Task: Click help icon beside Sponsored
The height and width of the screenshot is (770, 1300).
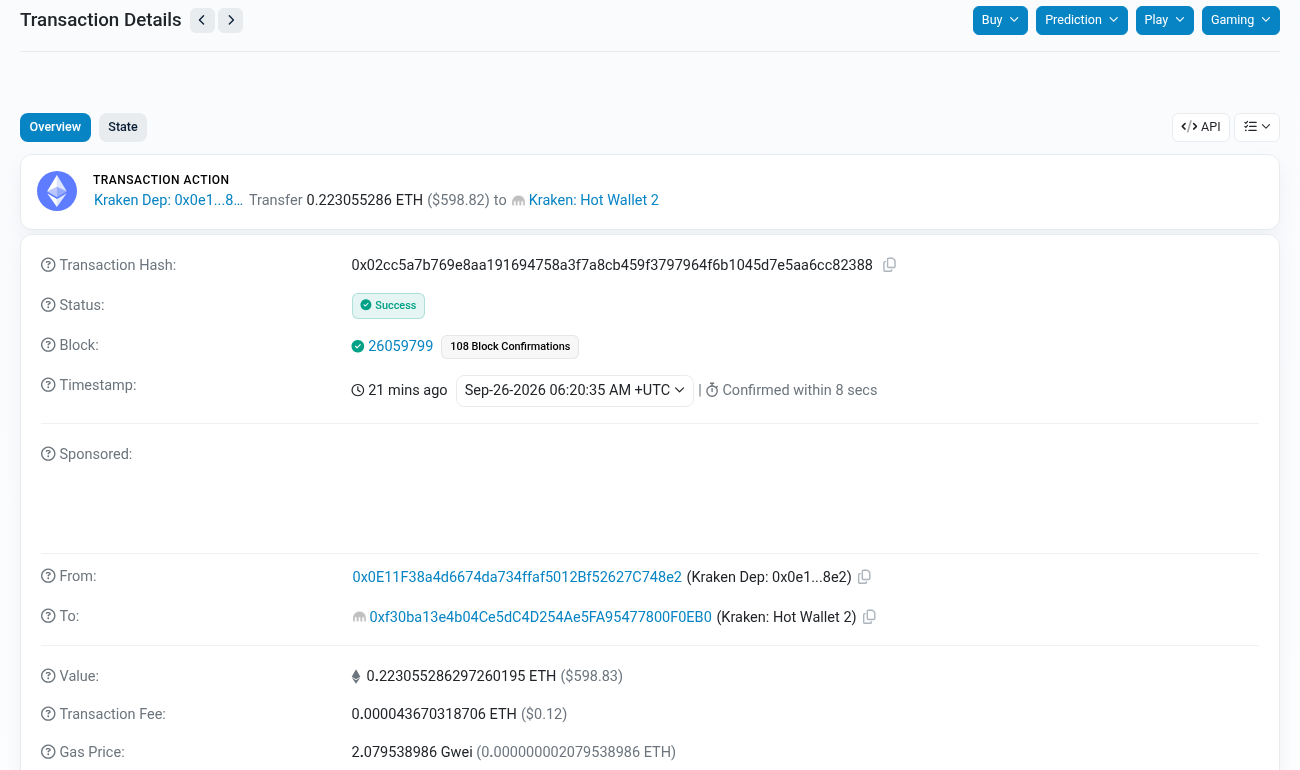Action: point(48,454)
